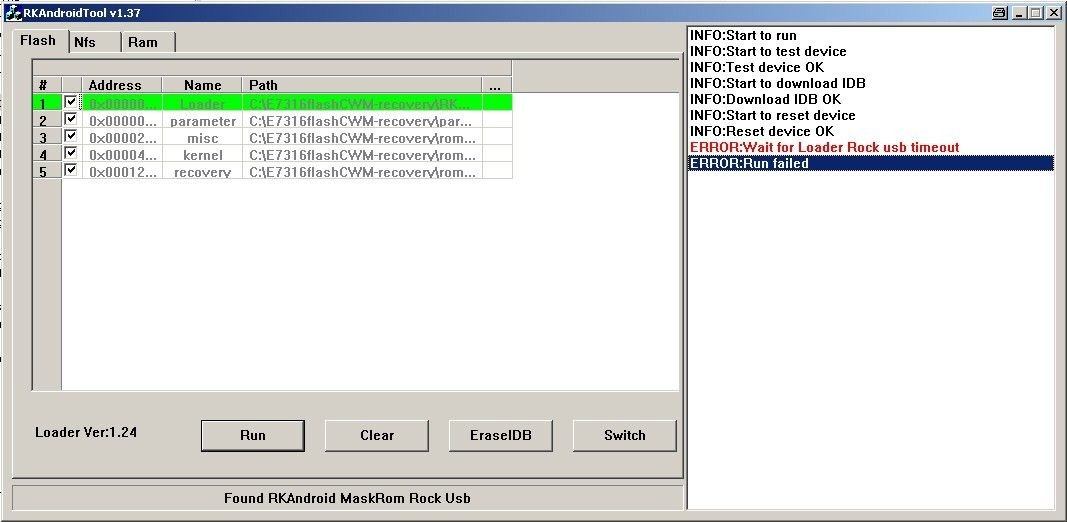Toggle the parameter row checkbox
The height and width of the screenshot is (522, 1067).
click(71, 119)
